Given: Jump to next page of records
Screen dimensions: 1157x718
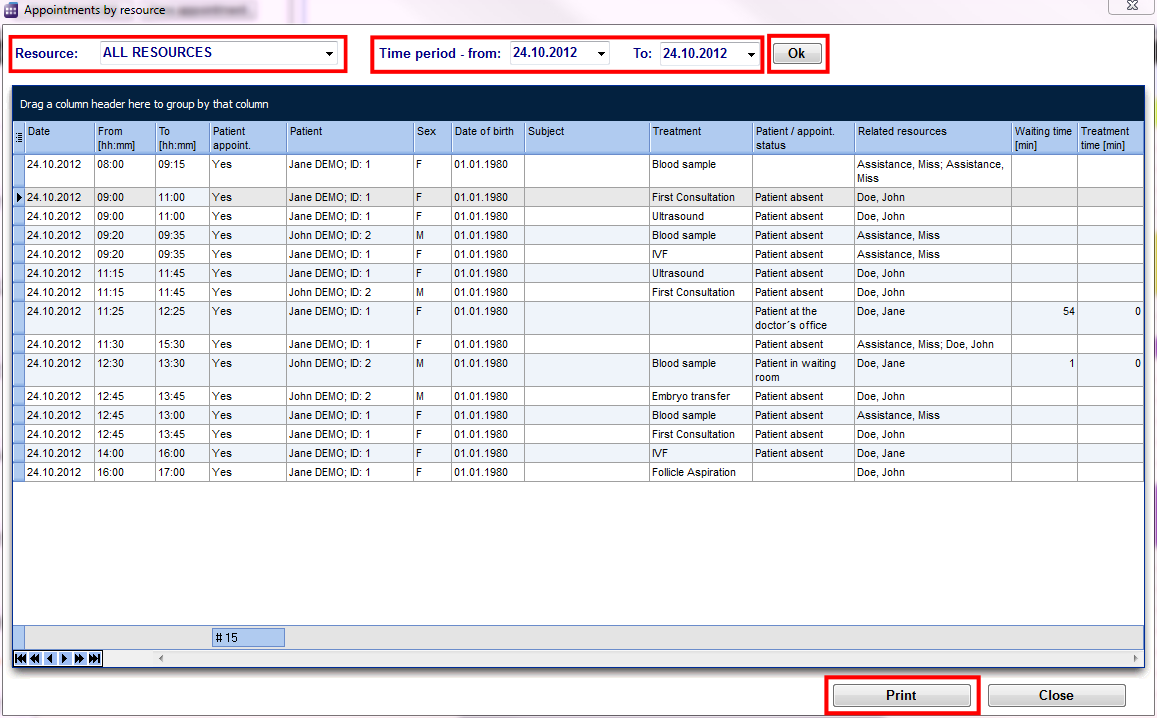Looking at the screenshot, I should pyautogui.click(x=79, y=658).
